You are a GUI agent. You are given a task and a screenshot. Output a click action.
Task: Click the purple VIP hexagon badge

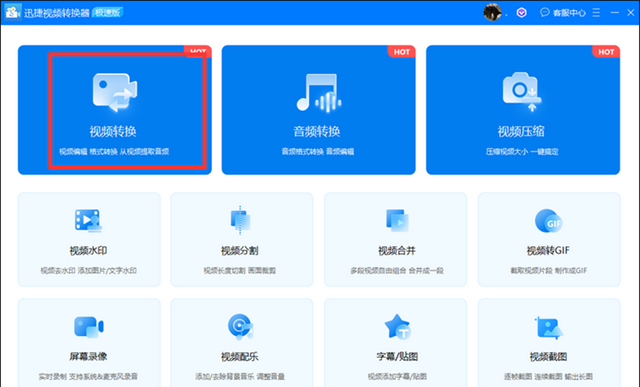click(521, 13)
